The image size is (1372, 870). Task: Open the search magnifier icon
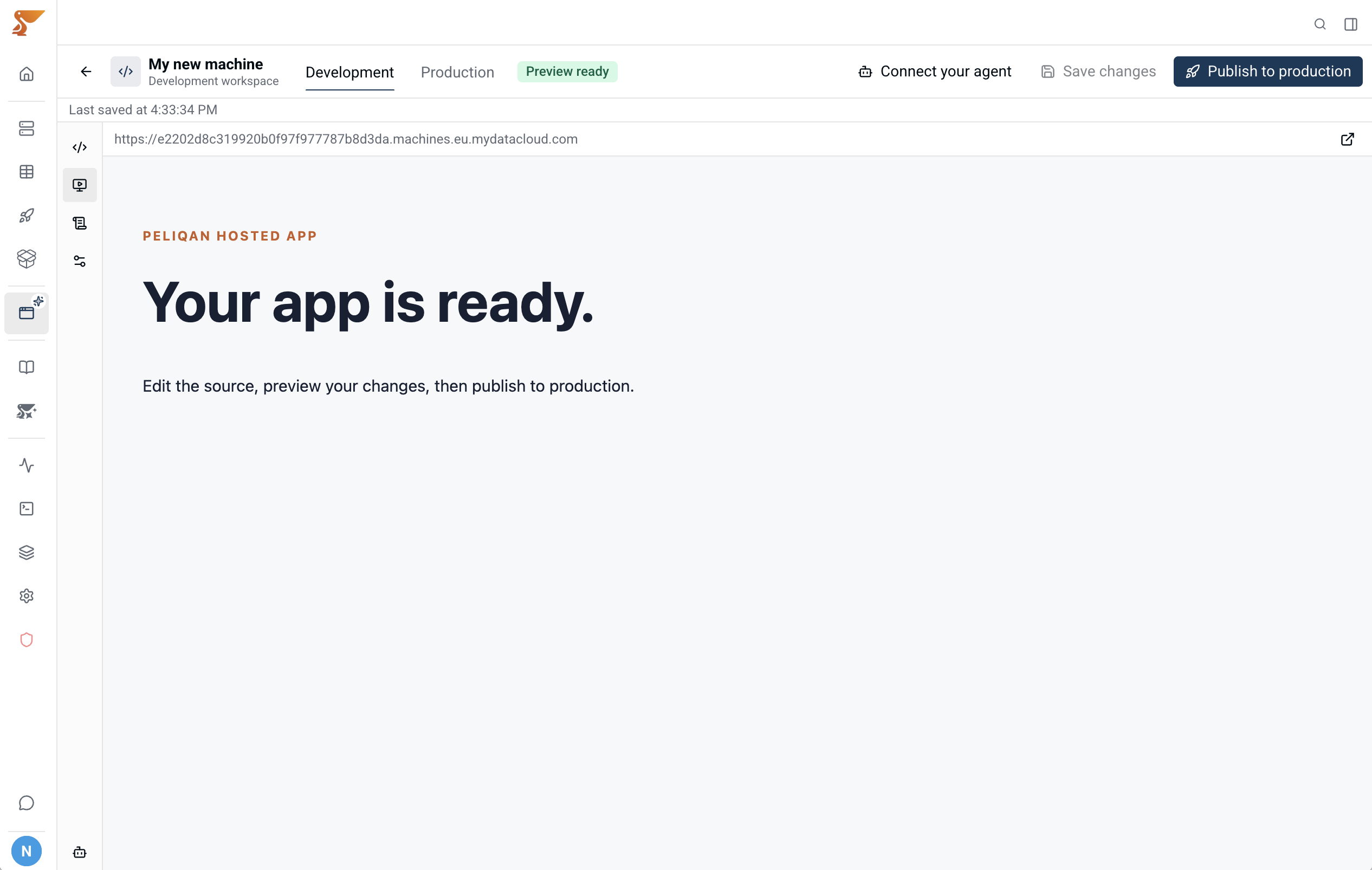[1320, 24]
